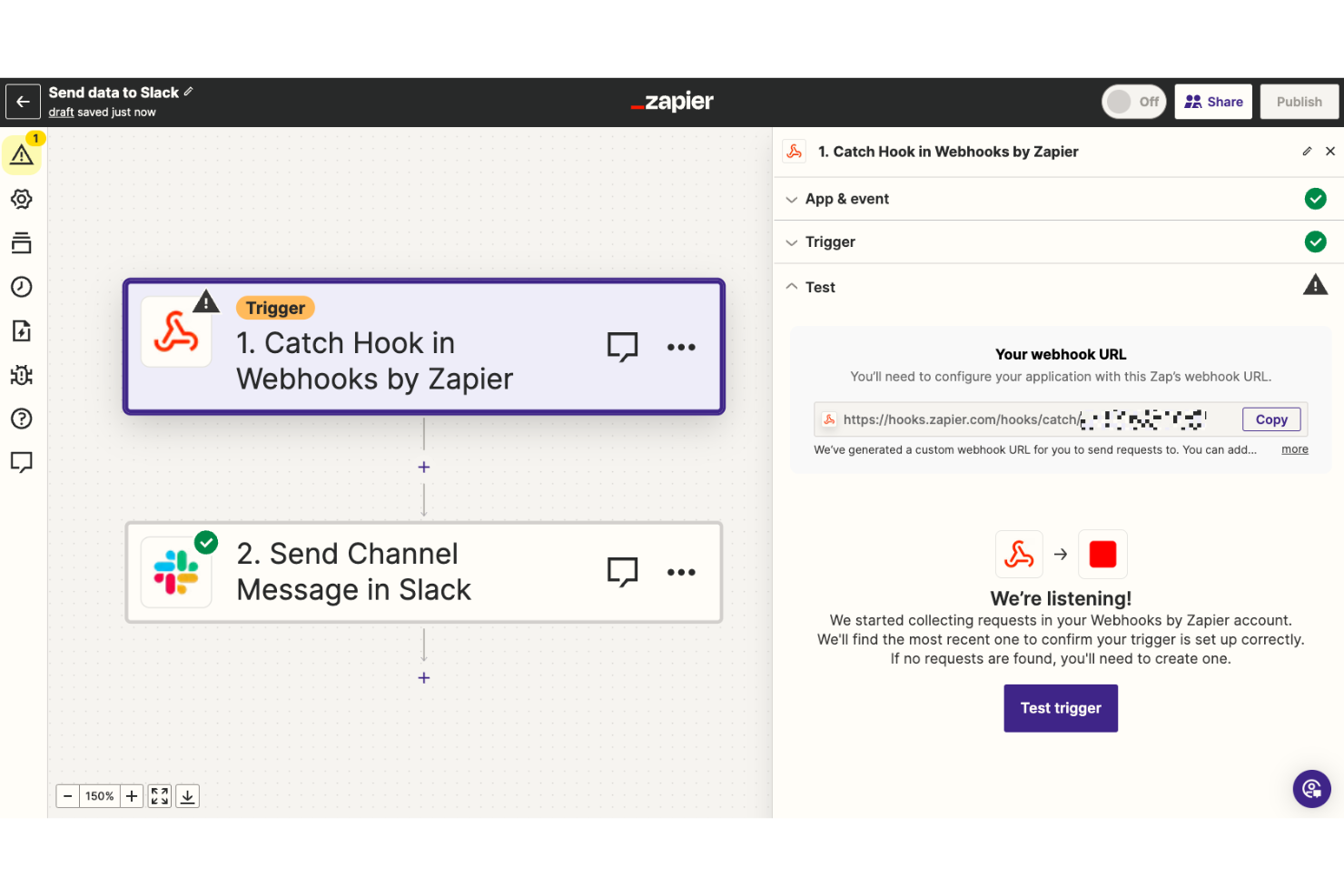
Task: Click Test trigger button
Action: (1061, 708)
